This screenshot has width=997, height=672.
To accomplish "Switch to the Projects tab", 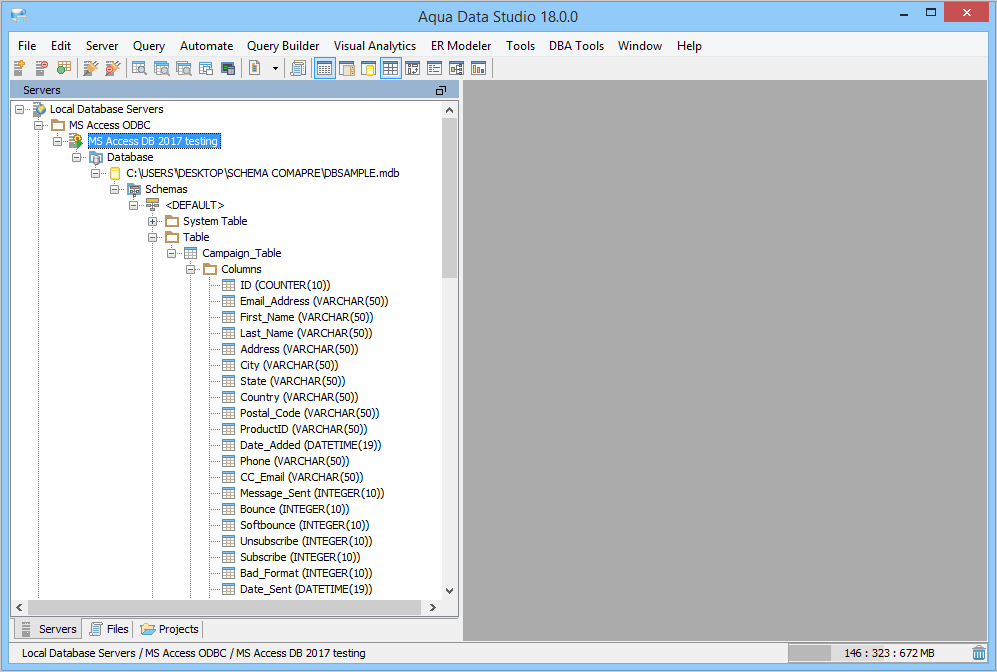I will pos(169,629).
